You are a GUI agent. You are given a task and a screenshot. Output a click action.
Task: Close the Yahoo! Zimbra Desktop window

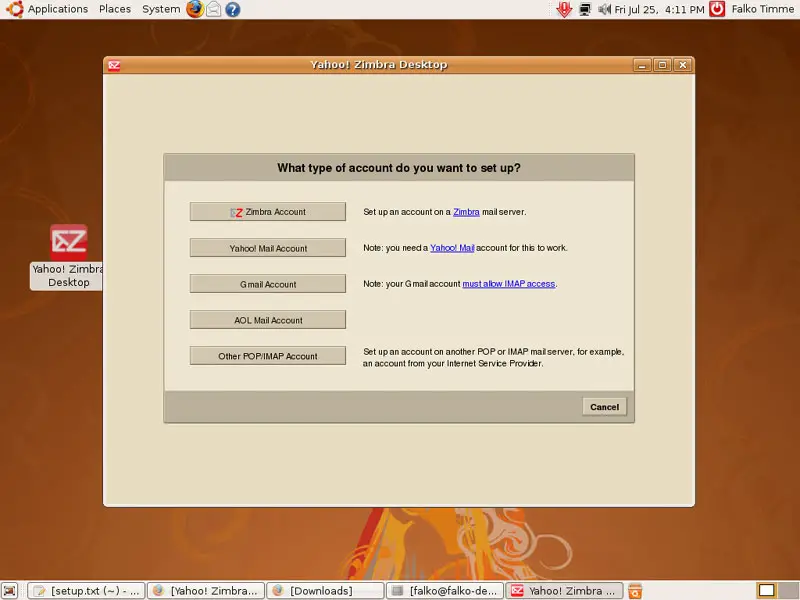pyautogui.click(x=683, y=65)
